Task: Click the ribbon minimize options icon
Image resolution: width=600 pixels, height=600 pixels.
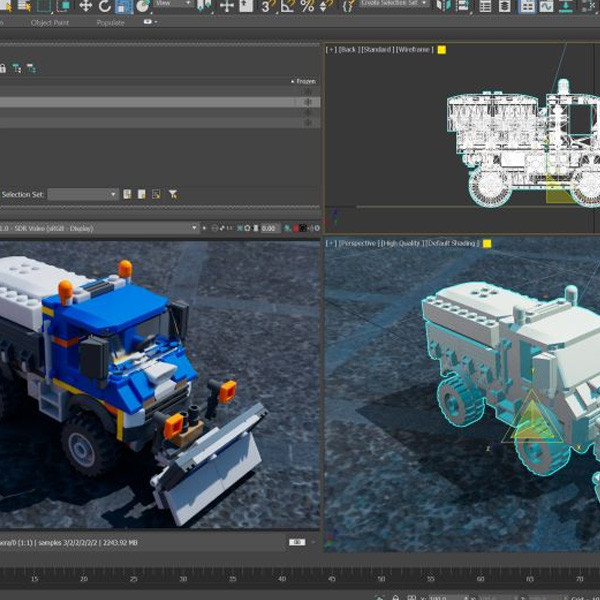Action: [150, 22]
